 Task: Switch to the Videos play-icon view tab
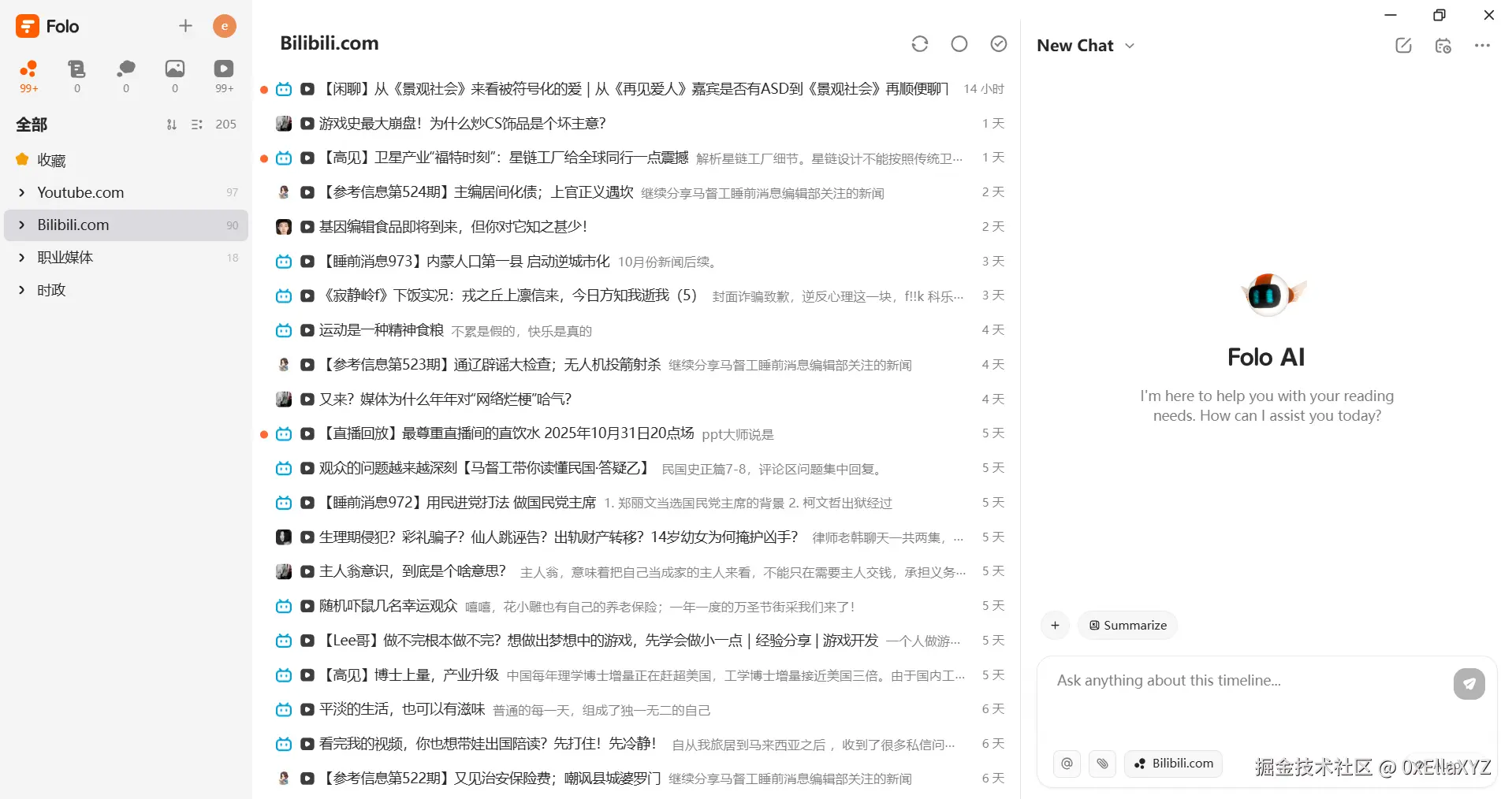224,76
